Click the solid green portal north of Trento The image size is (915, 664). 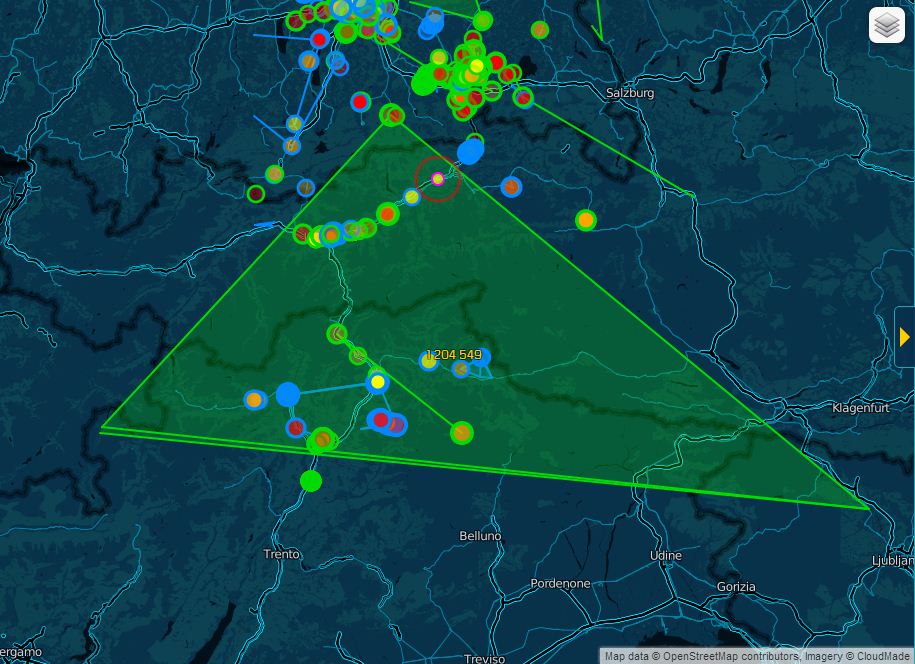311,481
